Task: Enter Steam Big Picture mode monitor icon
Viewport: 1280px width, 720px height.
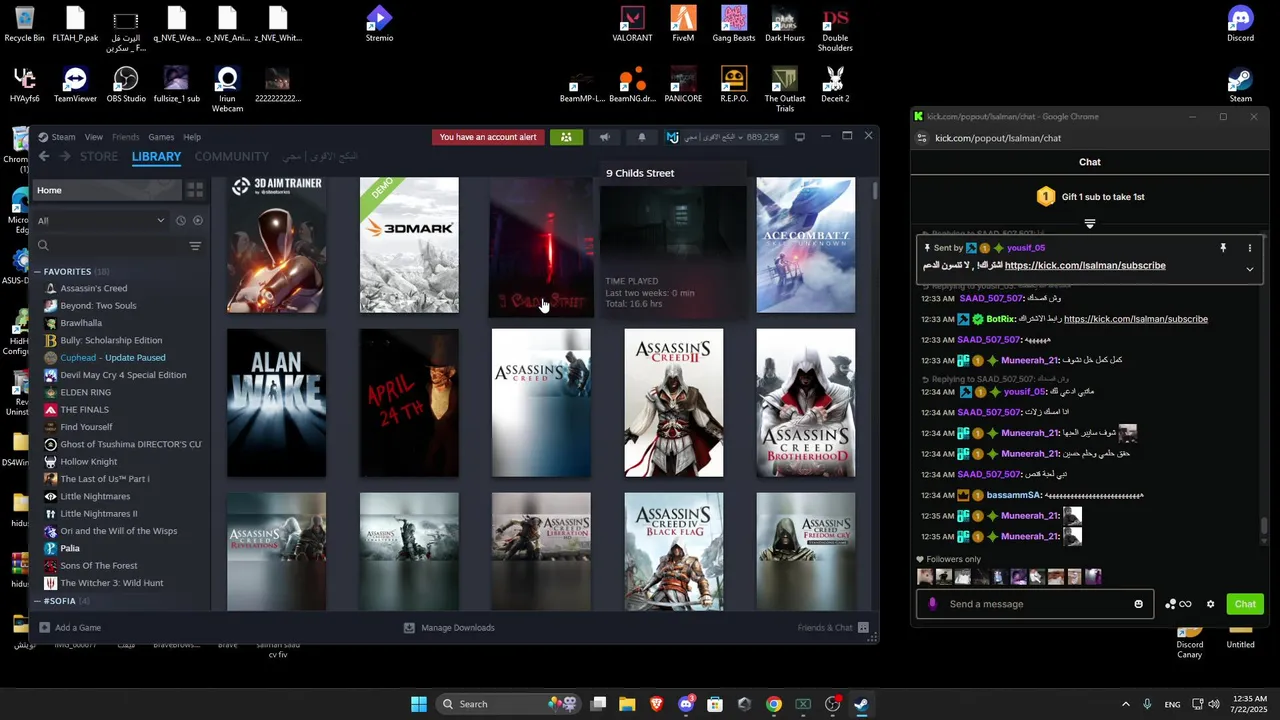Action: tap(800, 137)
